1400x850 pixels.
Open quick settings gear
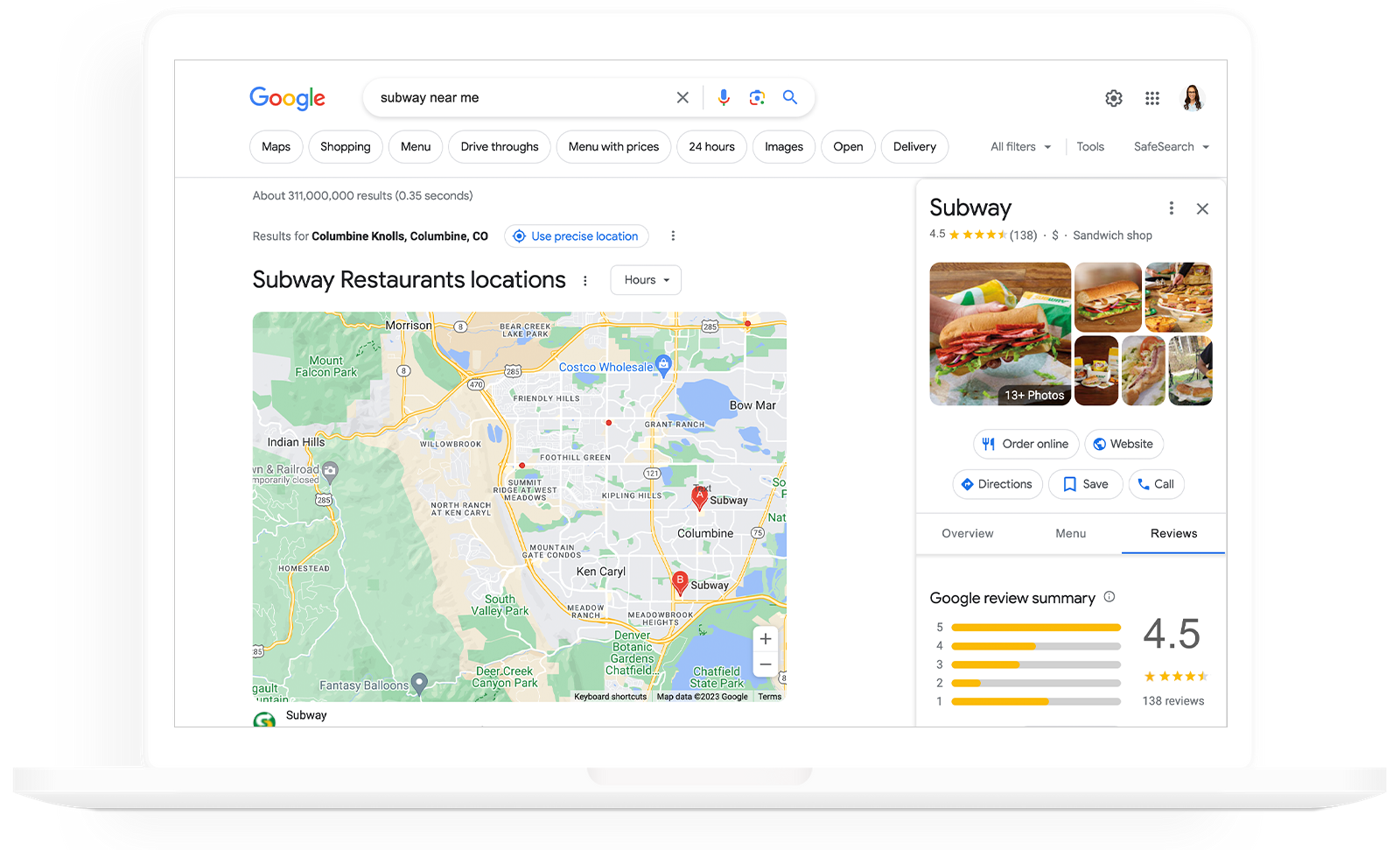(1113, 98)
